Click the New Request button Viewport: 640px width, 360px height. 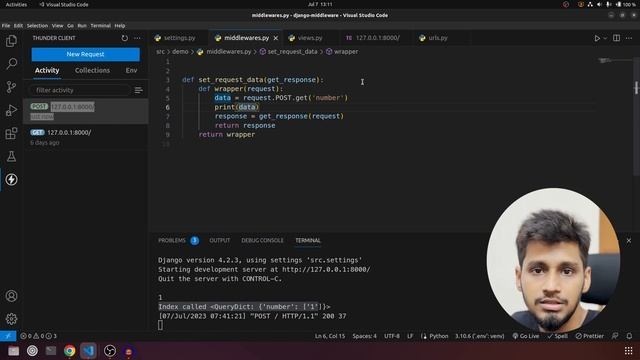pos(85,54)
